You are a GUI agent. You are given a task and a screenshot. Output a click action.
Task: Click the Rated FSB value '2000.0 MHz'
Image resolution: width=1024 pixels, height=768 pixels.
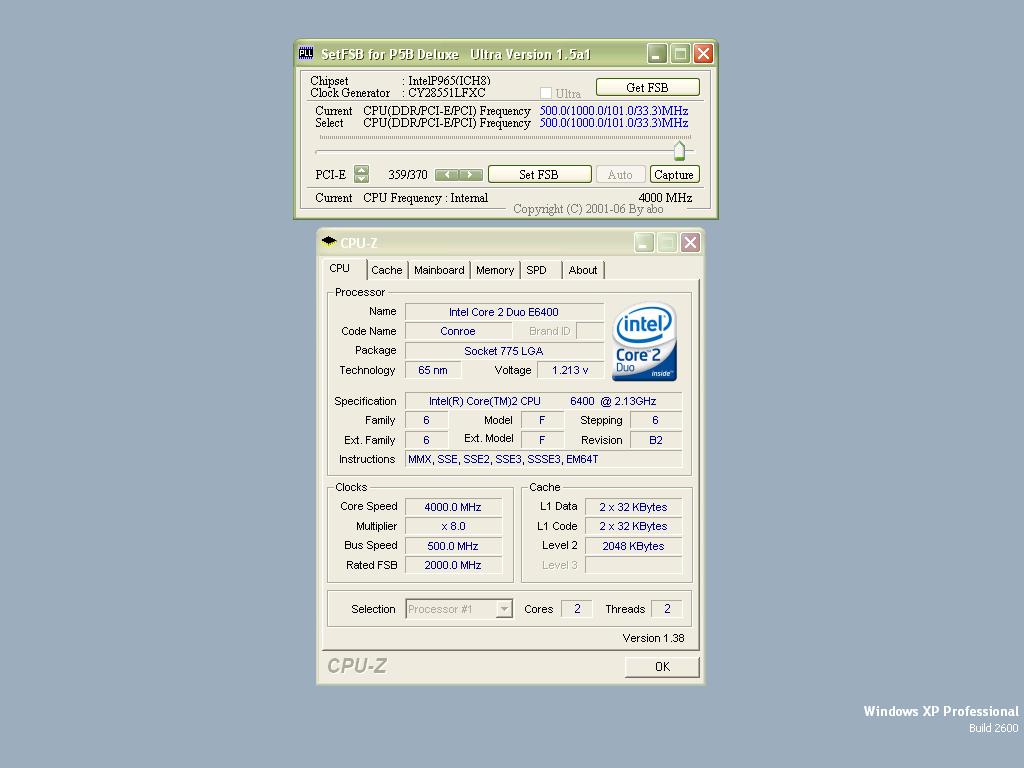point(453,565)
